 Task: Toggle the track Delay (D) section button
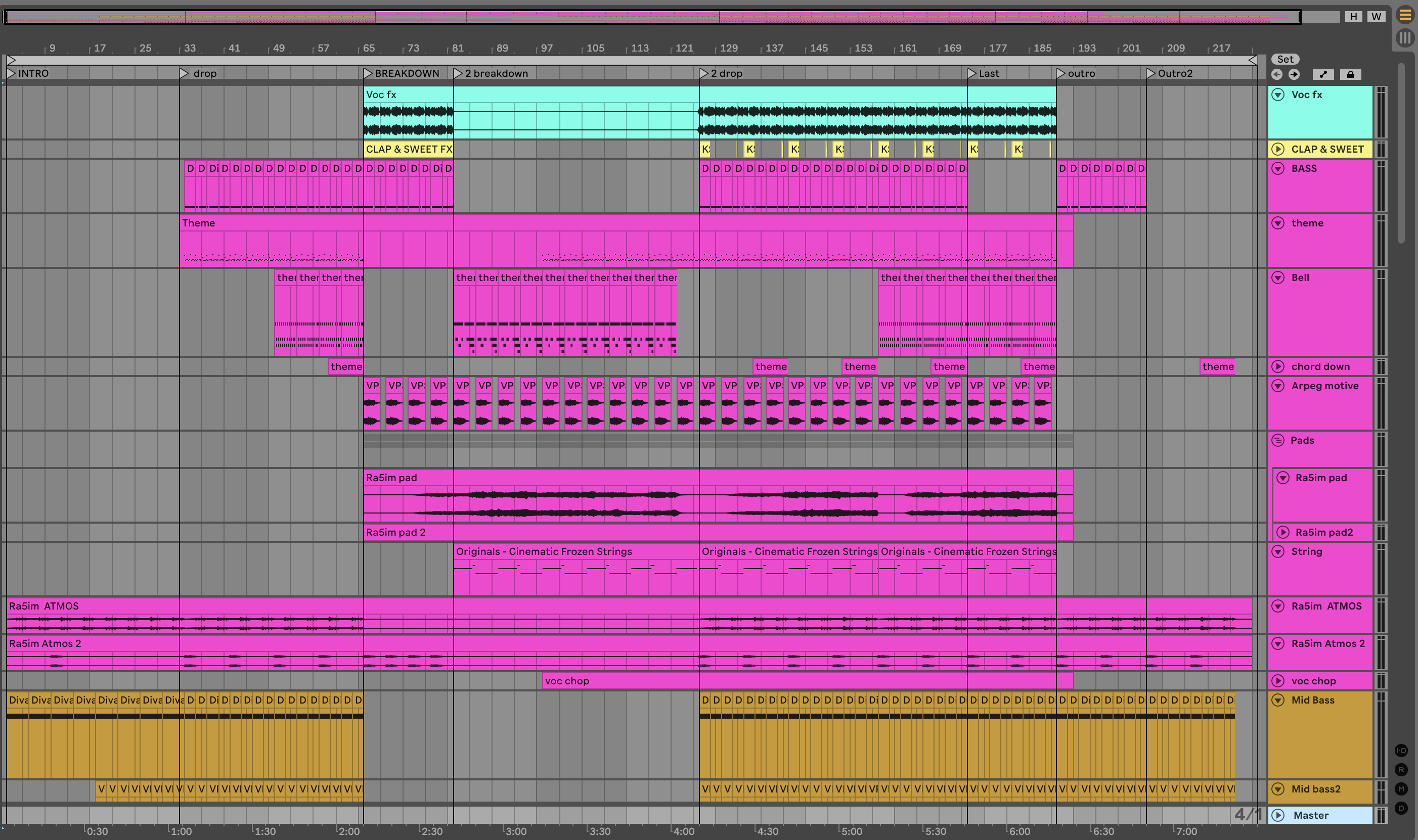1401,808
